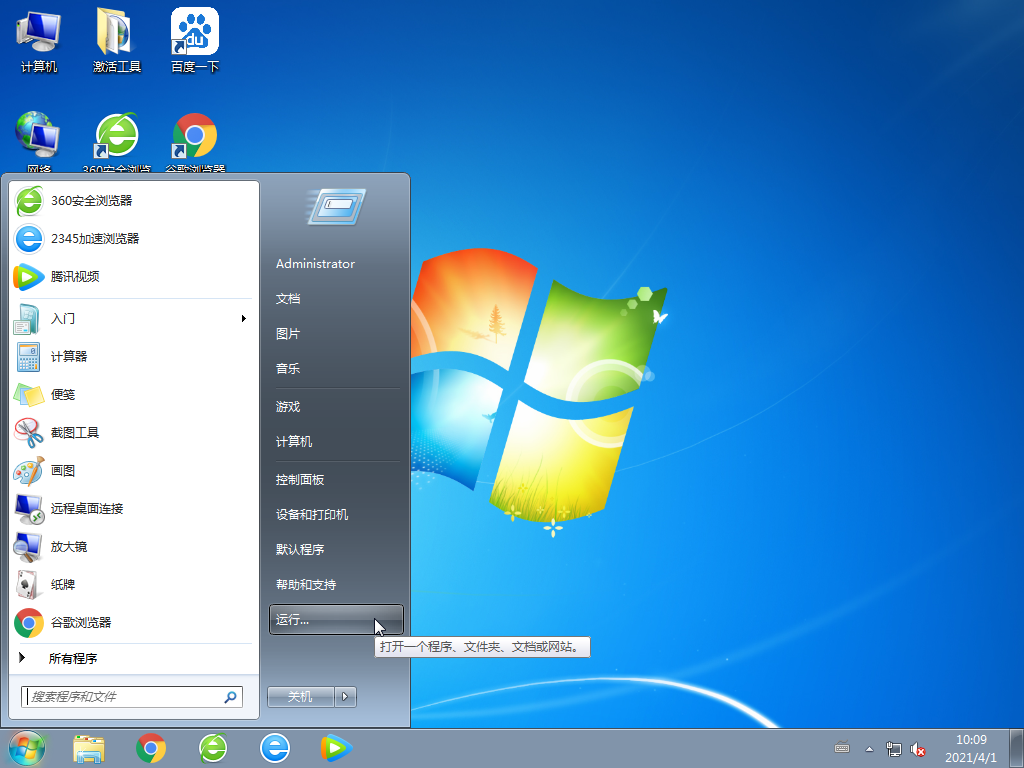Show hidden tray icons with the up arrow
This screenshot has width=1024, height=768.
coord(867,747)
